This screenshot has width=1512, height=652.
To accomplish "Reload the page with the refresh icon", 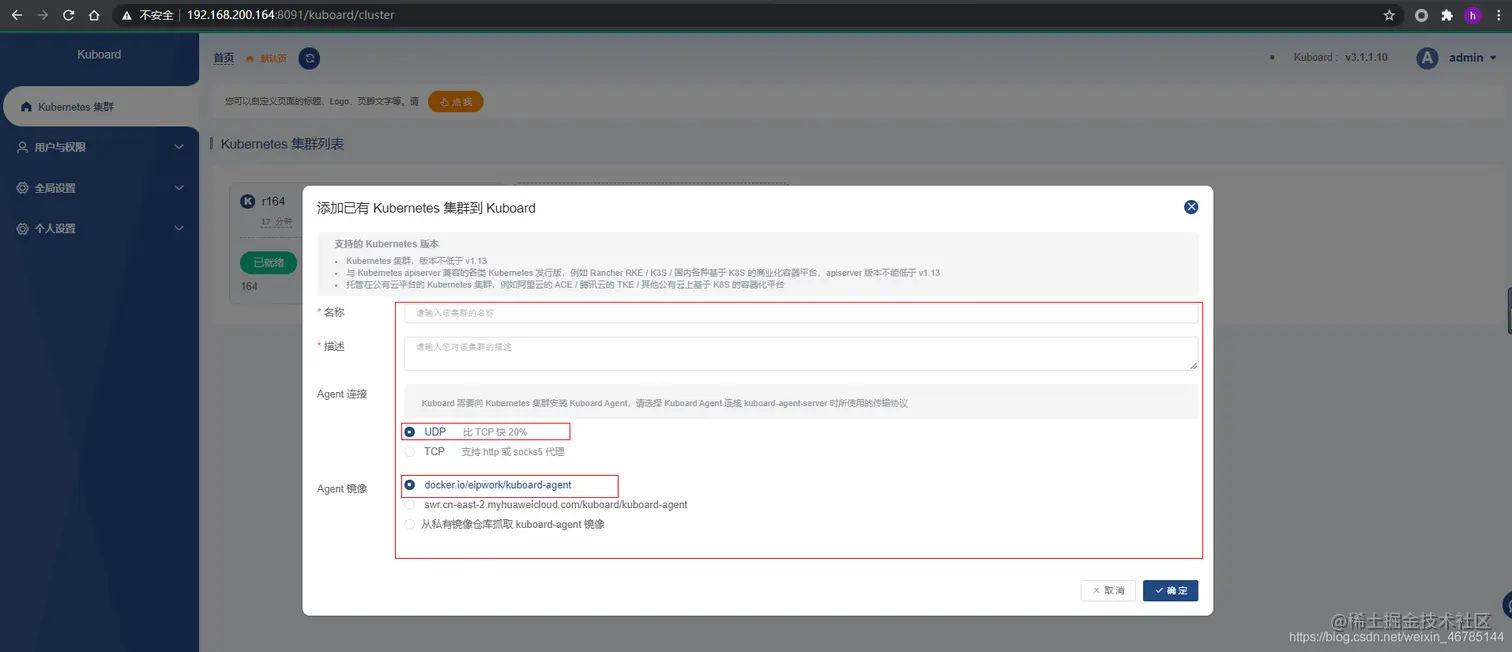I will click(x=68, y=15).
